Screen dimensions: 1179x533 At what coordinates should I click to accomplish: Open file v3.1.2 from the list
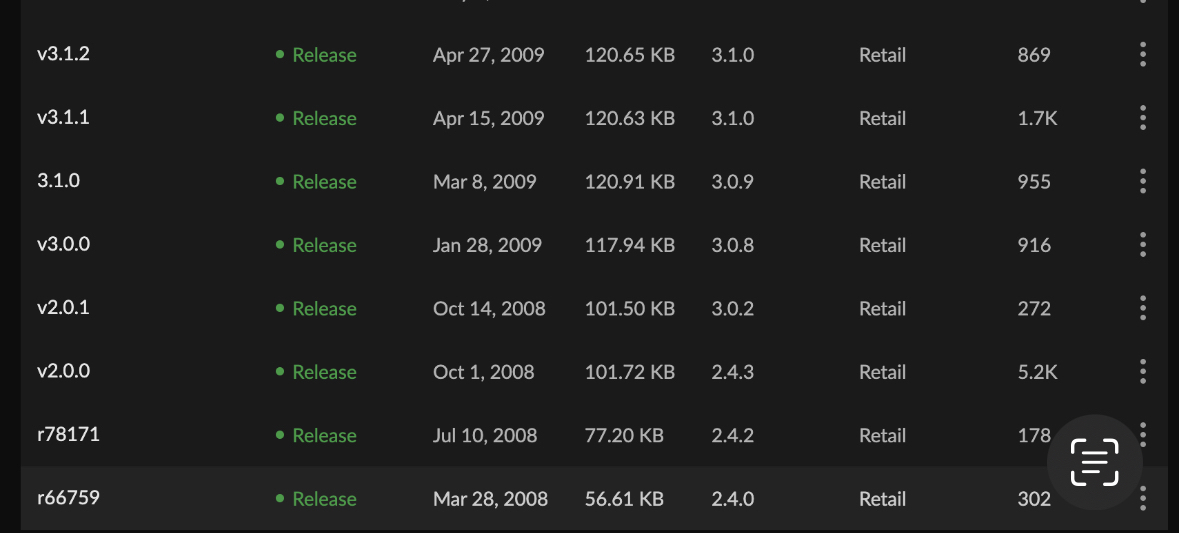point(63,54)
